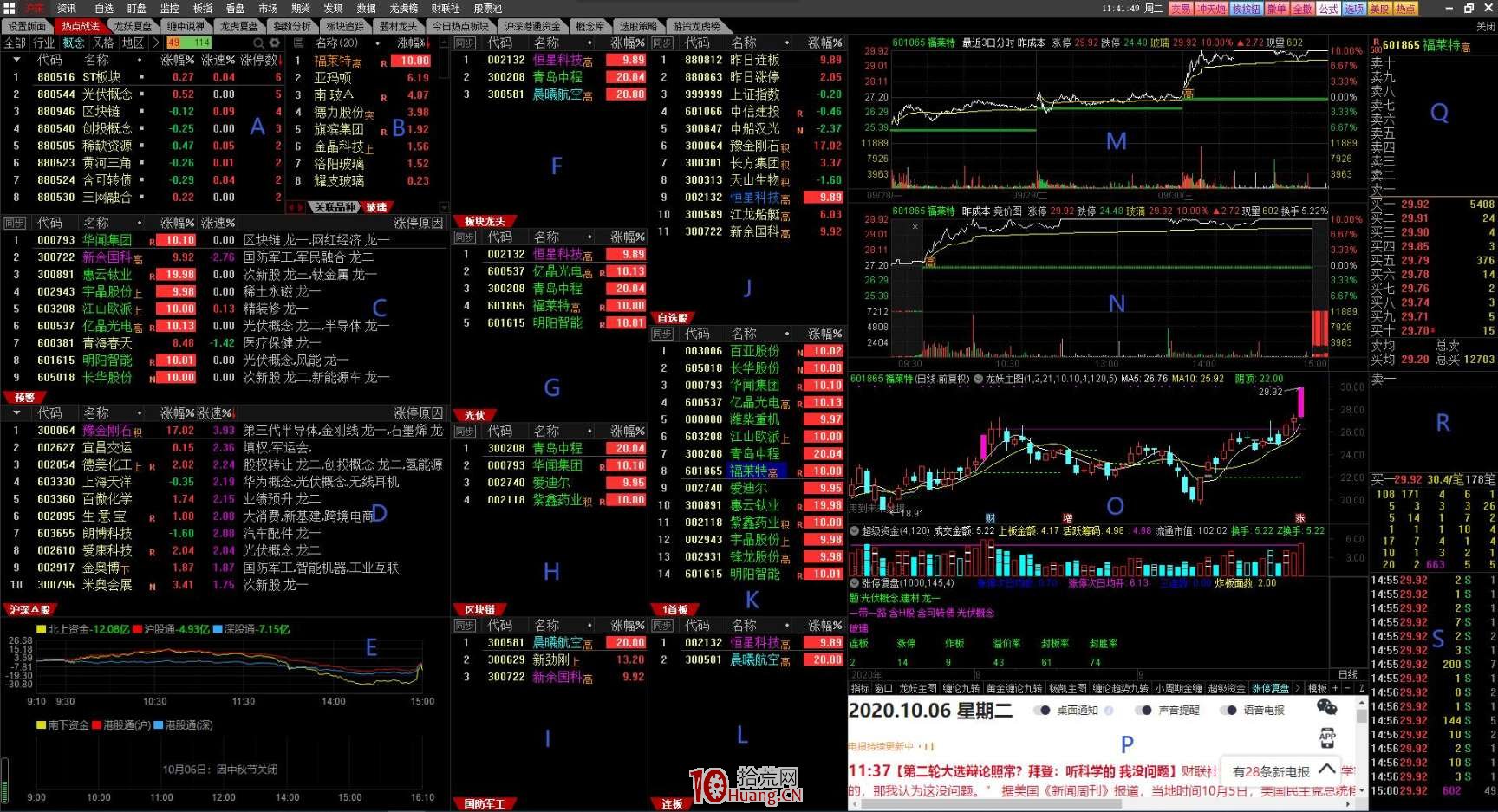Click the four-square main menu icon
The height and width of the screenshot is (812, 1498).
coord(8,8)
